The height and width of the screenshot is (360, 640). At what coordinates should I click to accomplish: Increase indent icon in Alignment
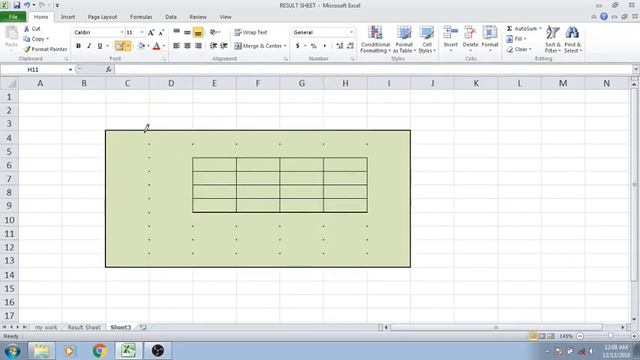[x=224, y=46]
